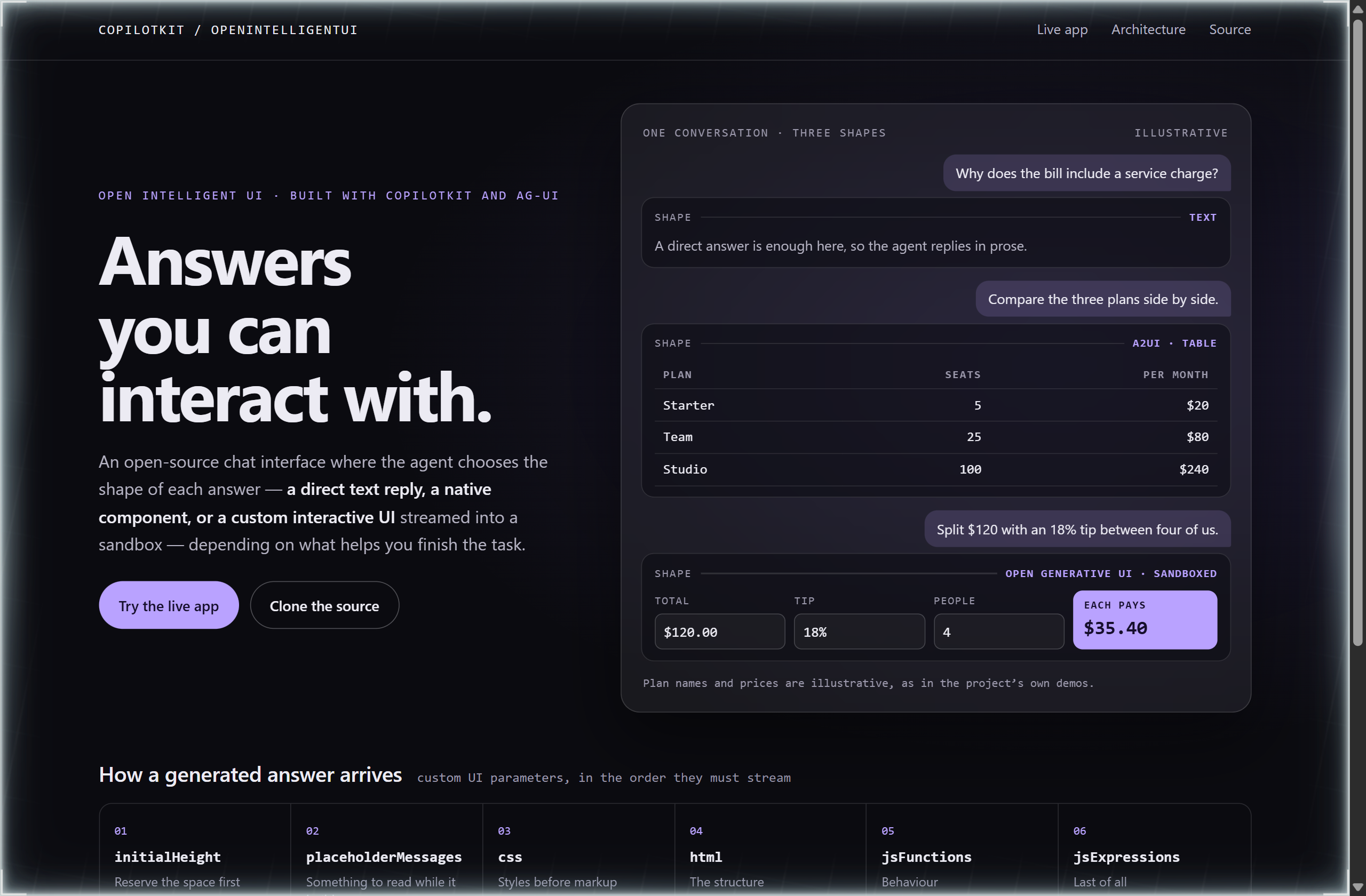Click the Starter plan row name
Image resolution: width=1366 pixels, height=896 pixels.
688,405
